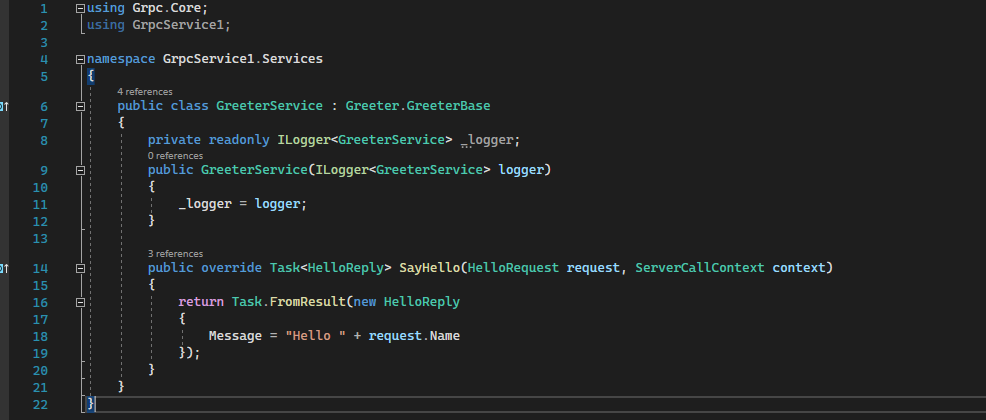Viewport: 986px width, 420px height.
Task: Collapse the return Task.FromResult statement block
Action: point(80,302)
